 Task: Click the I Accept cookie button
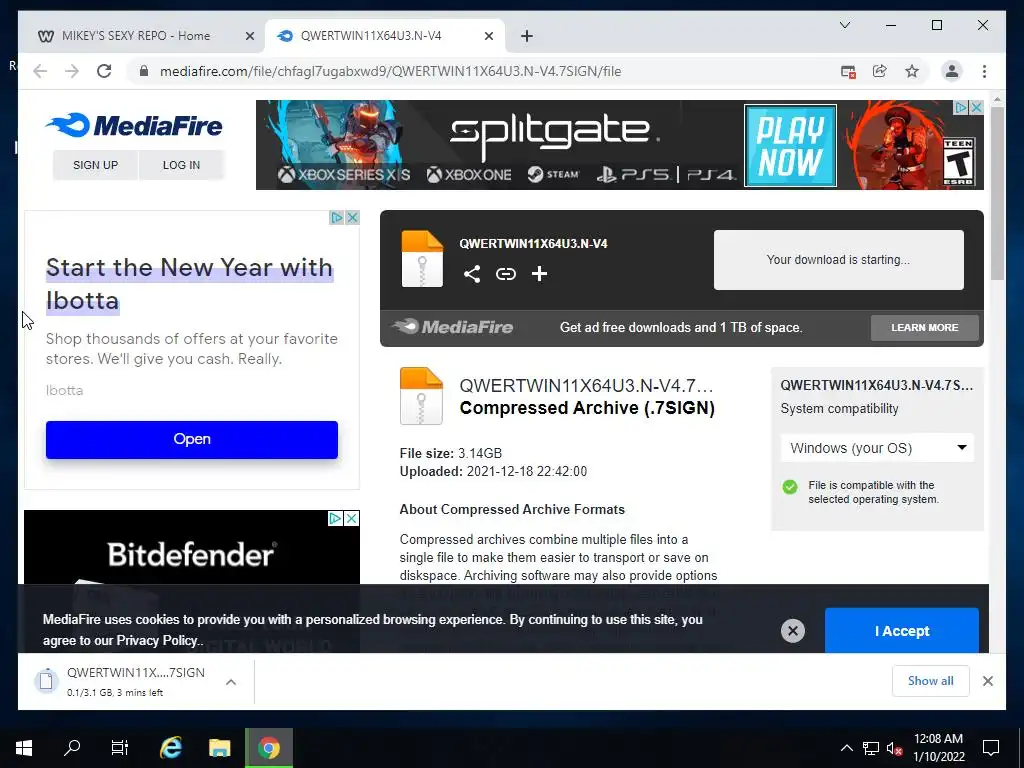click(901, 631)
